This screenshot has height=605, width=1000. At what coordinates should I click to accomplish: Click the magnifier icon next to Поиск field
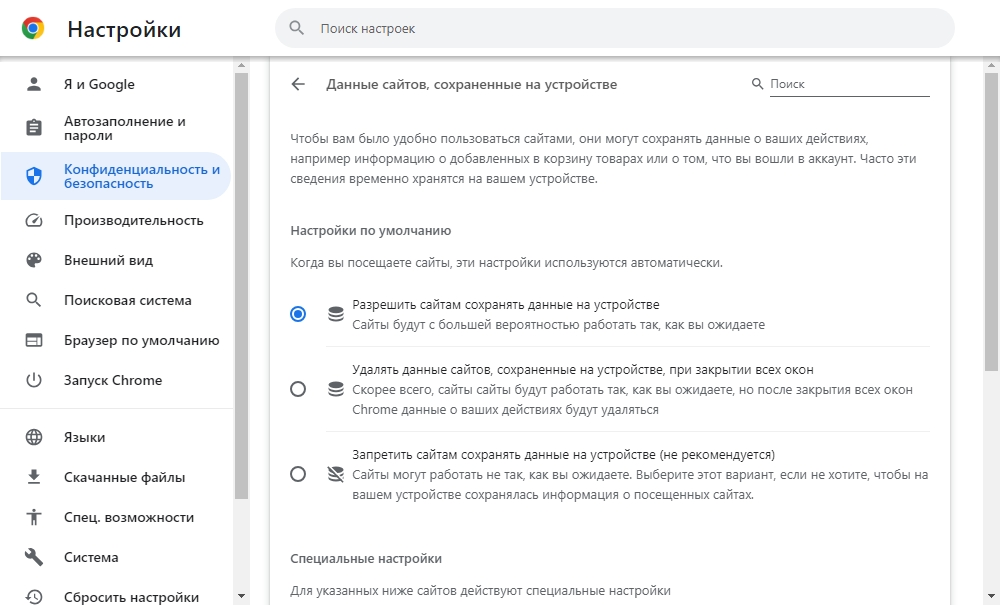757,84
